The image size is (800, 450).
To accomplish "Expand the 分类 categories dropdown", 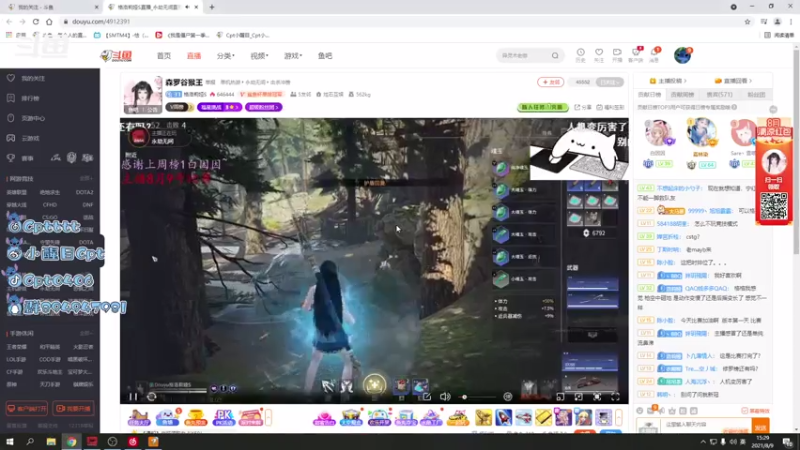I will click(226, 56).
